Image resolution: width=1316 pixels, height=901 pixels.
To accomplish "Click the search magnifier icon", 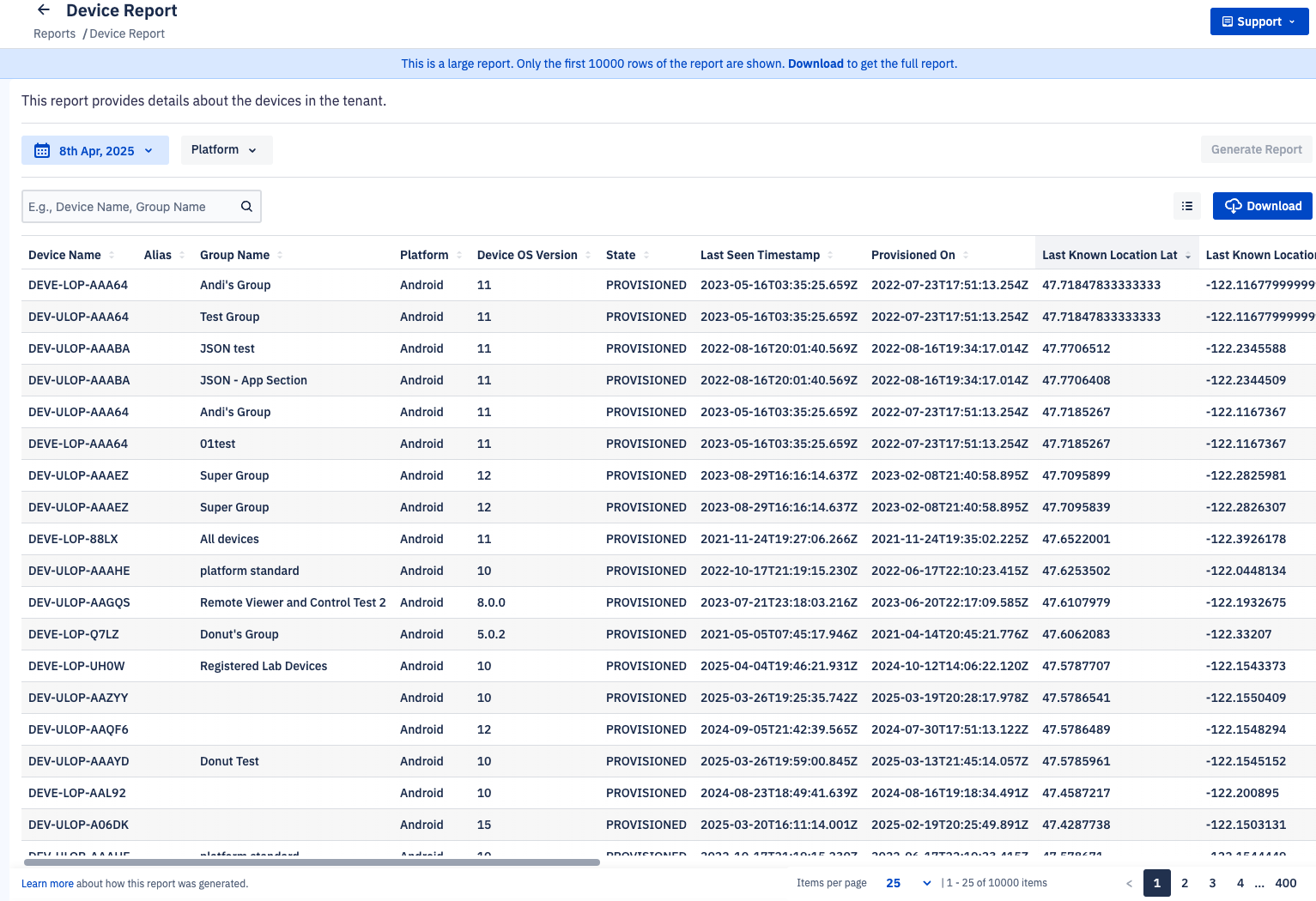I will coord(246,206).
